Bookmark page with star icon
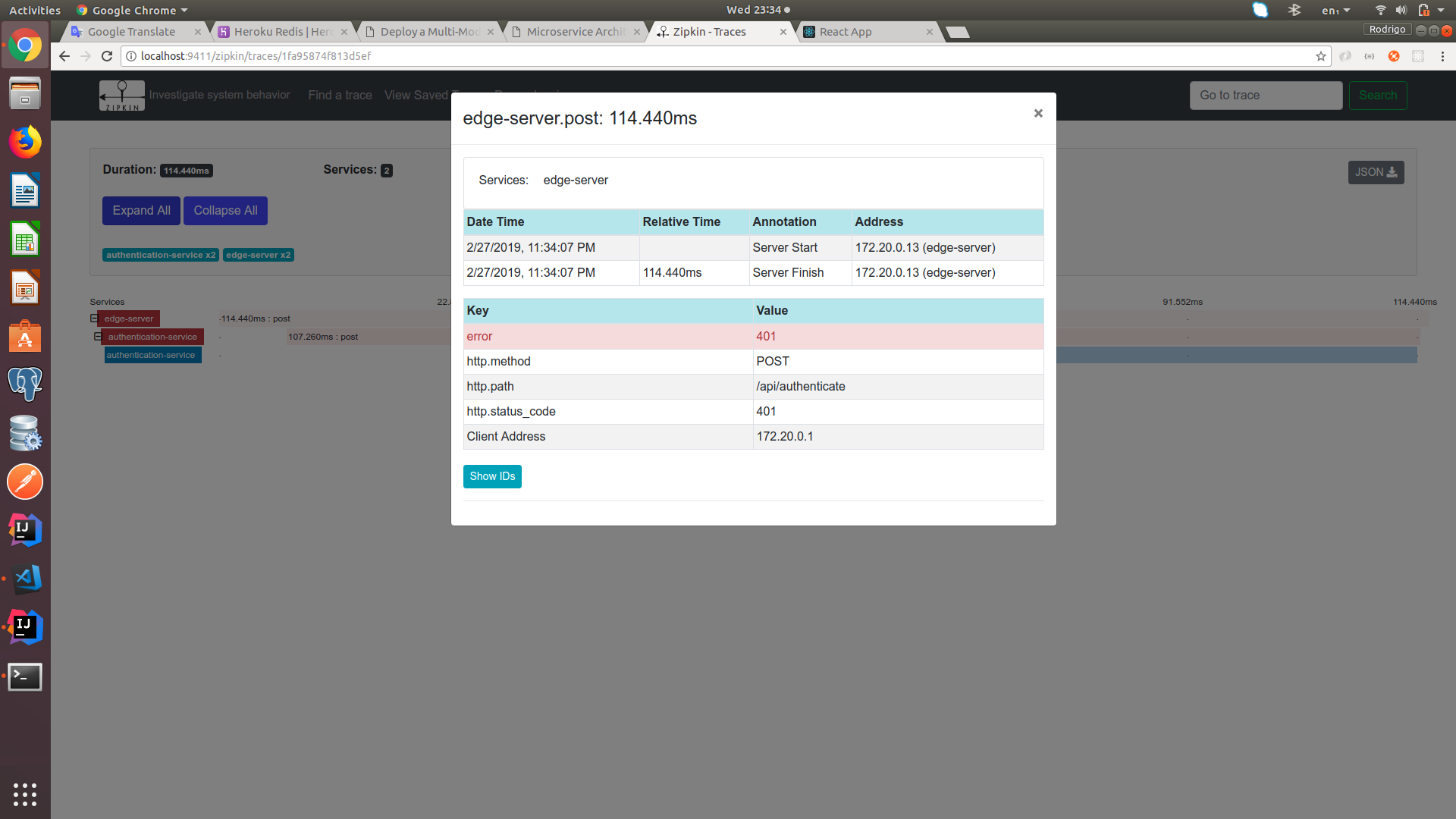Viewport: 1456px width, 819px height. (x=1320, y=56)
